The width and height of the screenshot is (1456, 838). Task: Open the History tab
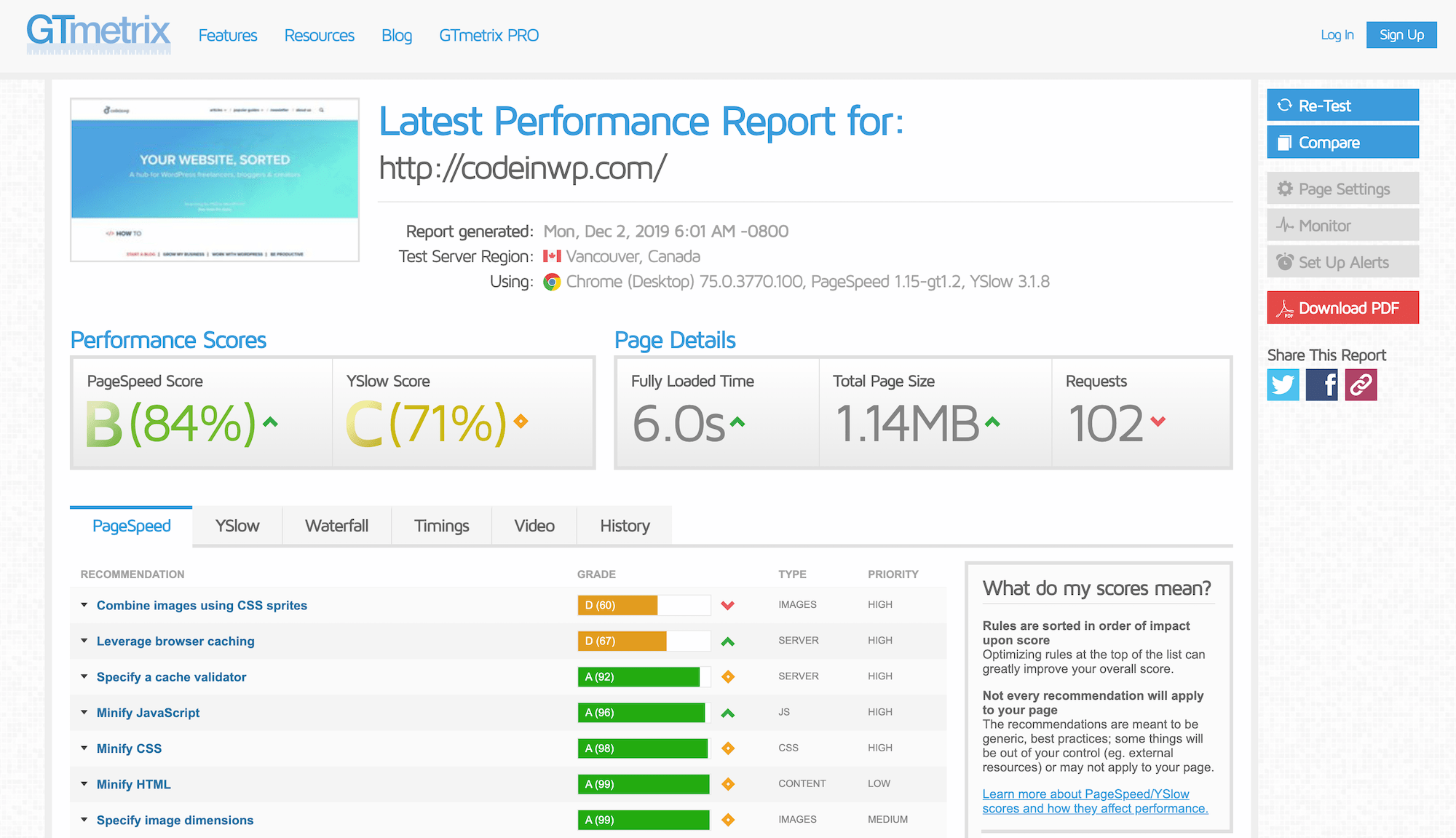click(625, 526)
